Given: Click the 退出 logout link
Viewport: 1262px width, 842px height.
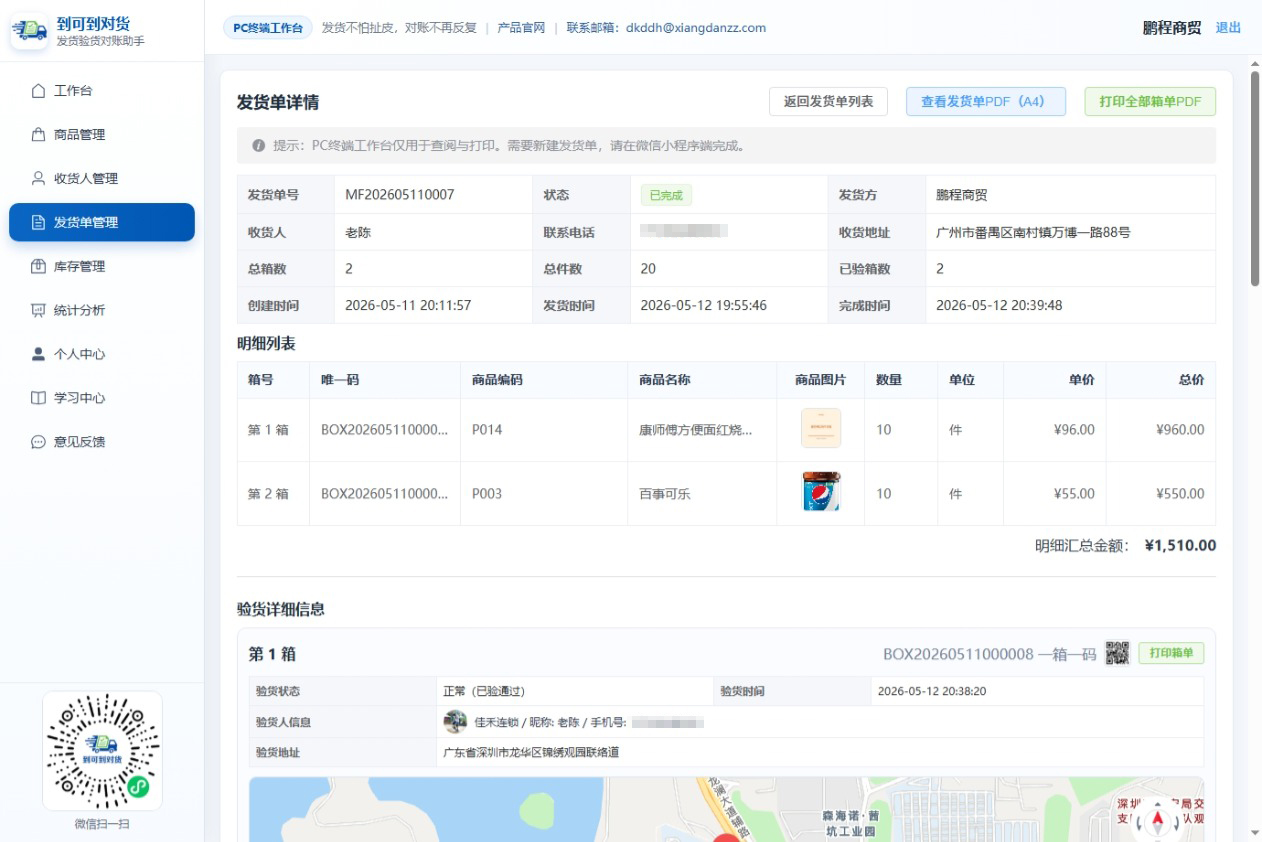Looking at the screenshot, I should point(1228,28).
